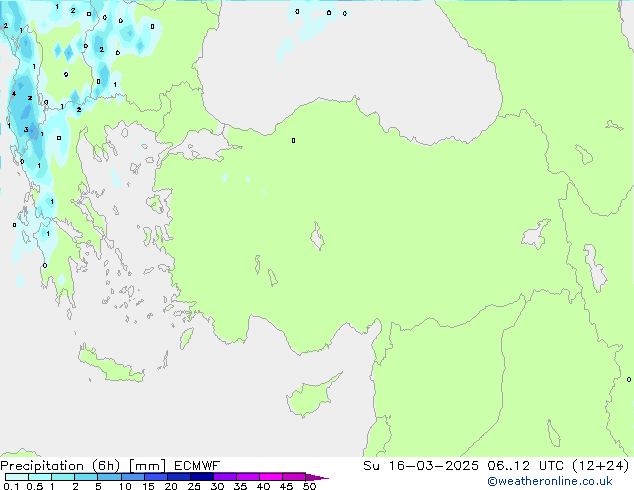Screen dimensions: 634x490
Task: Click the '[mm]' unit label
Action: click(147, 466)
